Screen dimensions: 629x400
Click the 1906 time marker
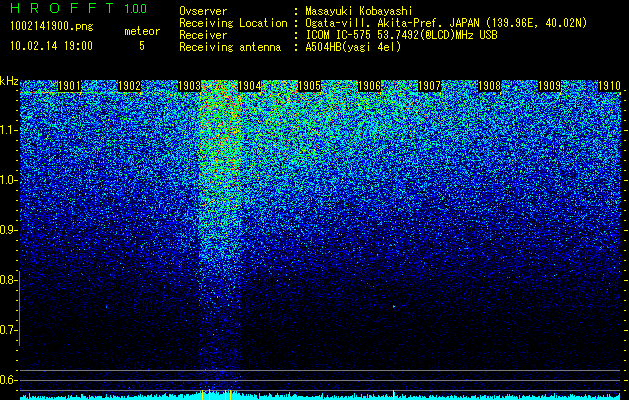[x=369, y=86]
